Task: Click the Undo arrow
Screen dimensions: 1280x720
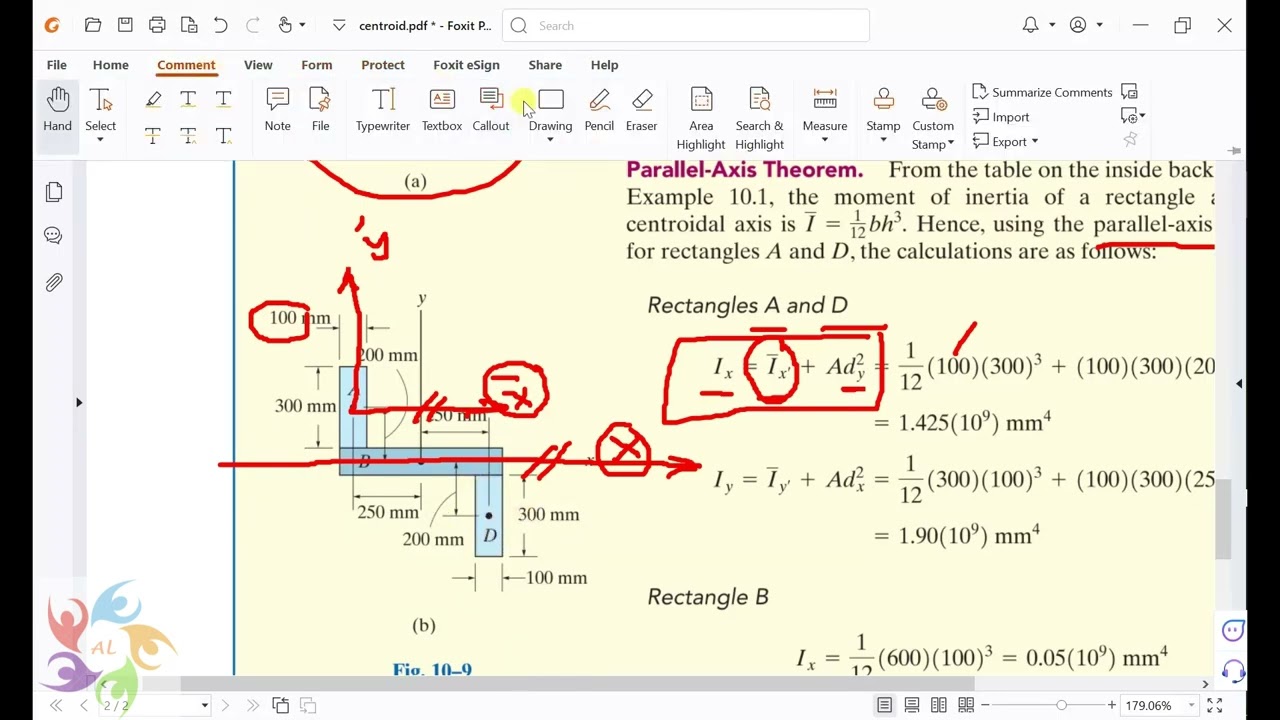Action: (221, 25)
